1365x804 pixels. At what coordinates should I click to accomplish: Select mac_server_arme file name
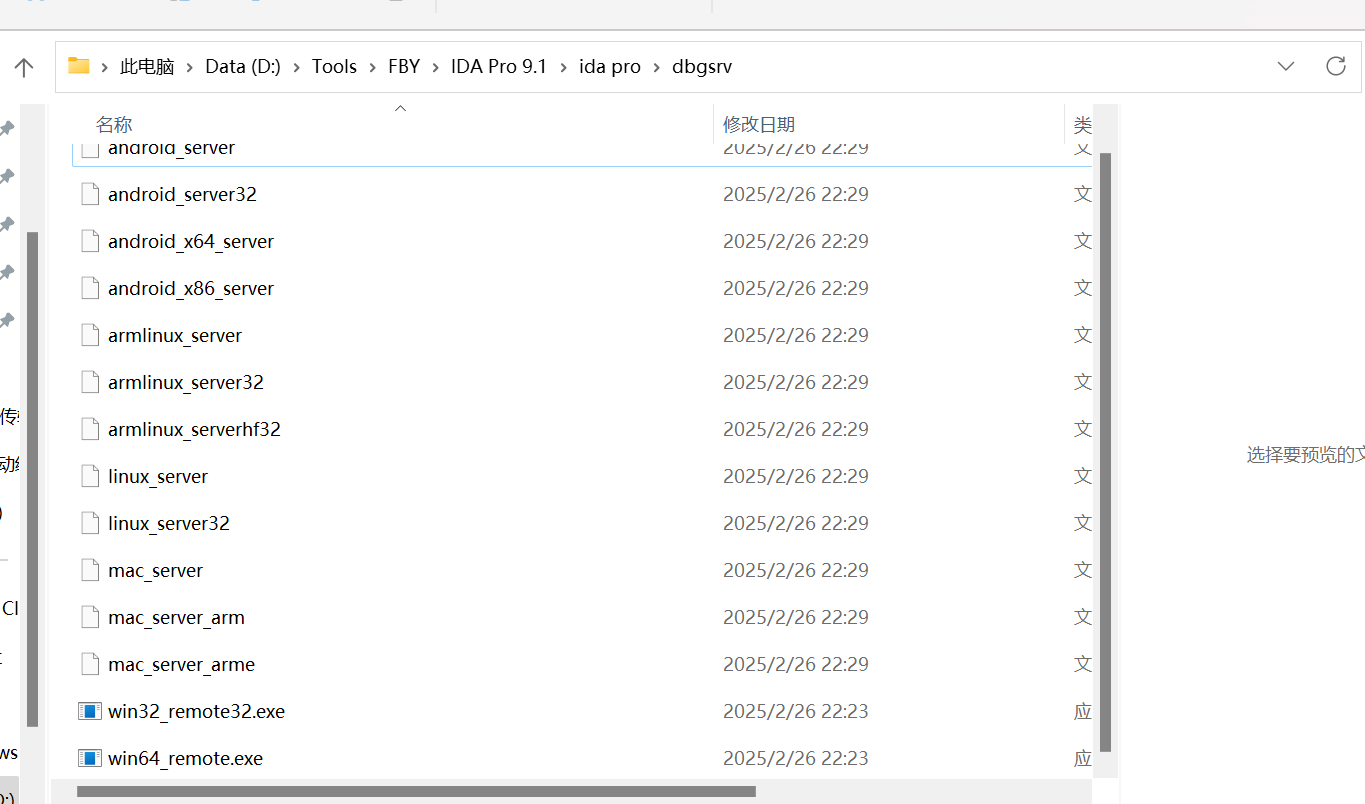(181, 664)
